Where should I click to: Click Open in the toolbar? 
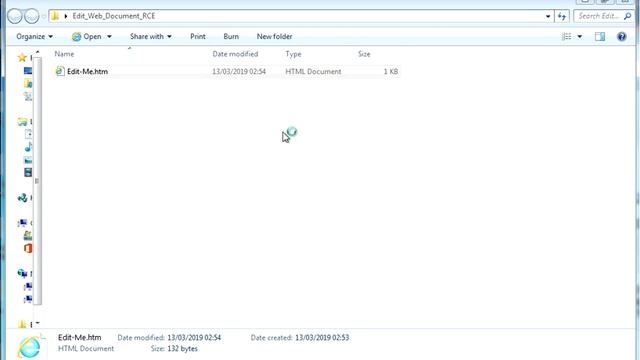tap(87, 37)
